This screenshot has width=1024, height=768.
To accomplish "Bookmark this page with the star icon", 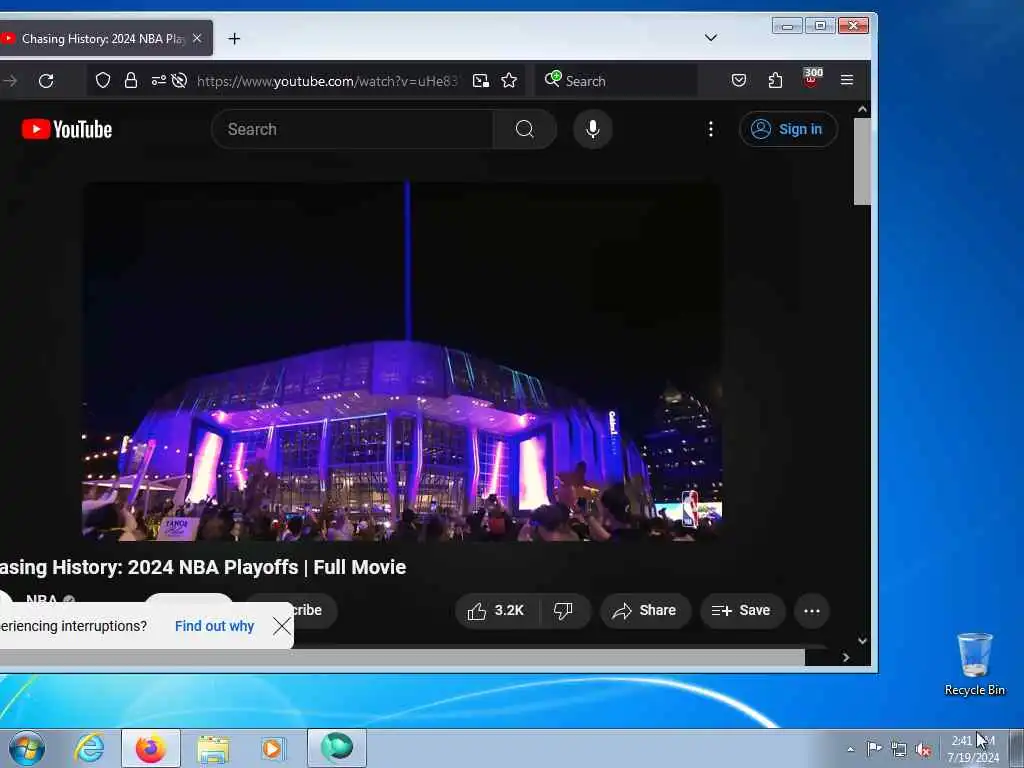I will coord(509,80).
